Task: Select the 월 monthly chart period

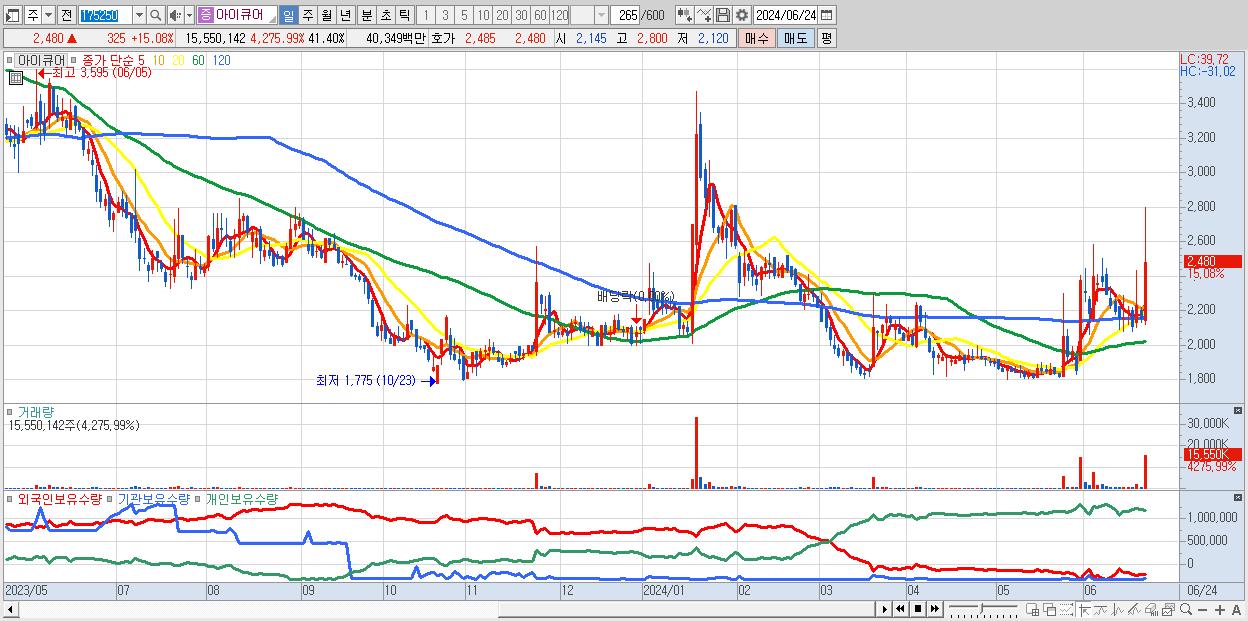Action: pos(326,15)
